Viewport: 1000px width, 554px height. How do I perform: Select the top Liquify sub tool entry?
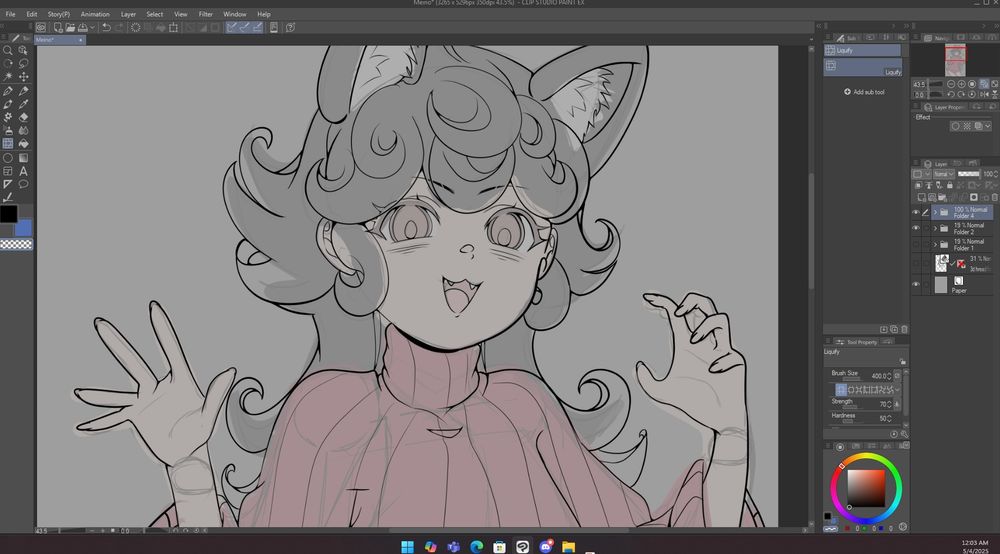pyautogui.click(x=862, y=50)
